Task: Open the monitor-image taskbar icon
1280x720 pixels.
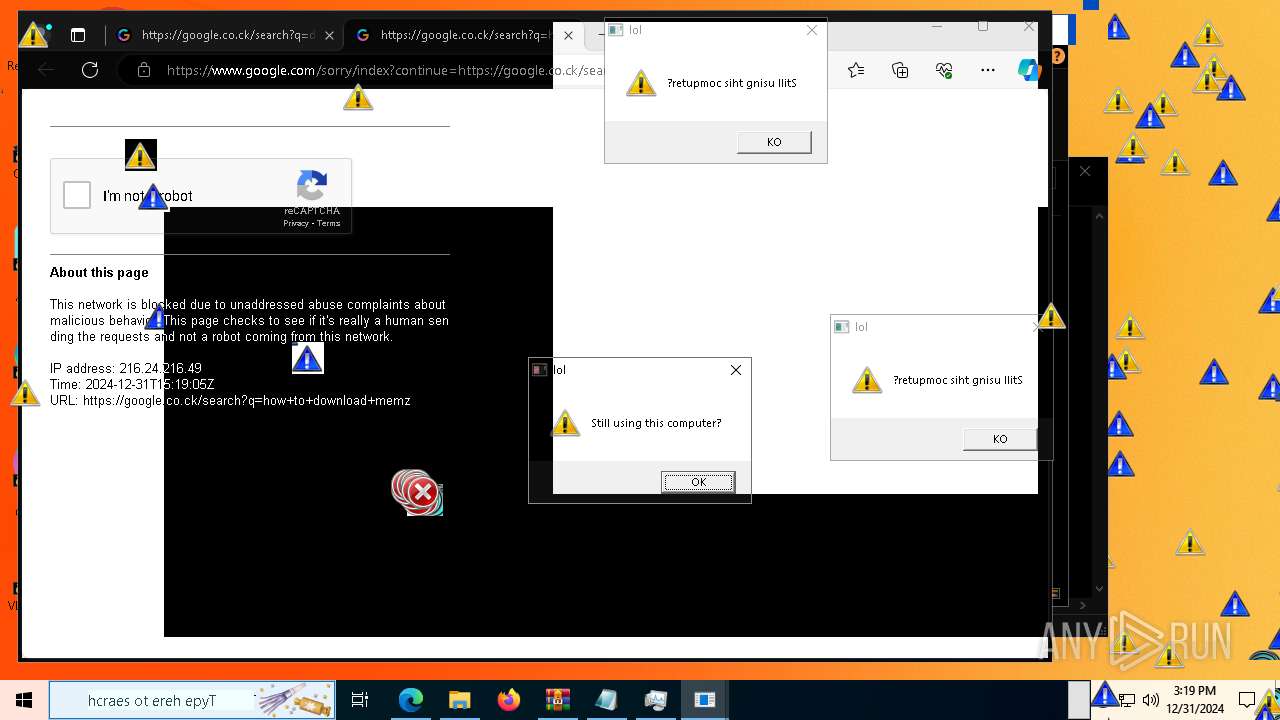Action: [656, 700]
